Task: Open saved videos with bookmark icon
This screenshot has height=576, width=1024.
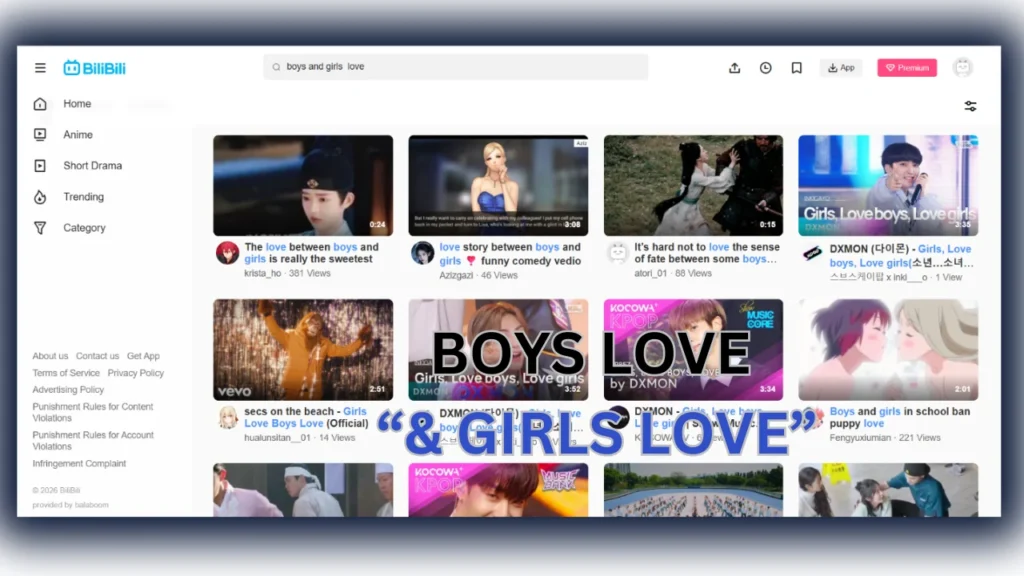Action: coord(796,67)
